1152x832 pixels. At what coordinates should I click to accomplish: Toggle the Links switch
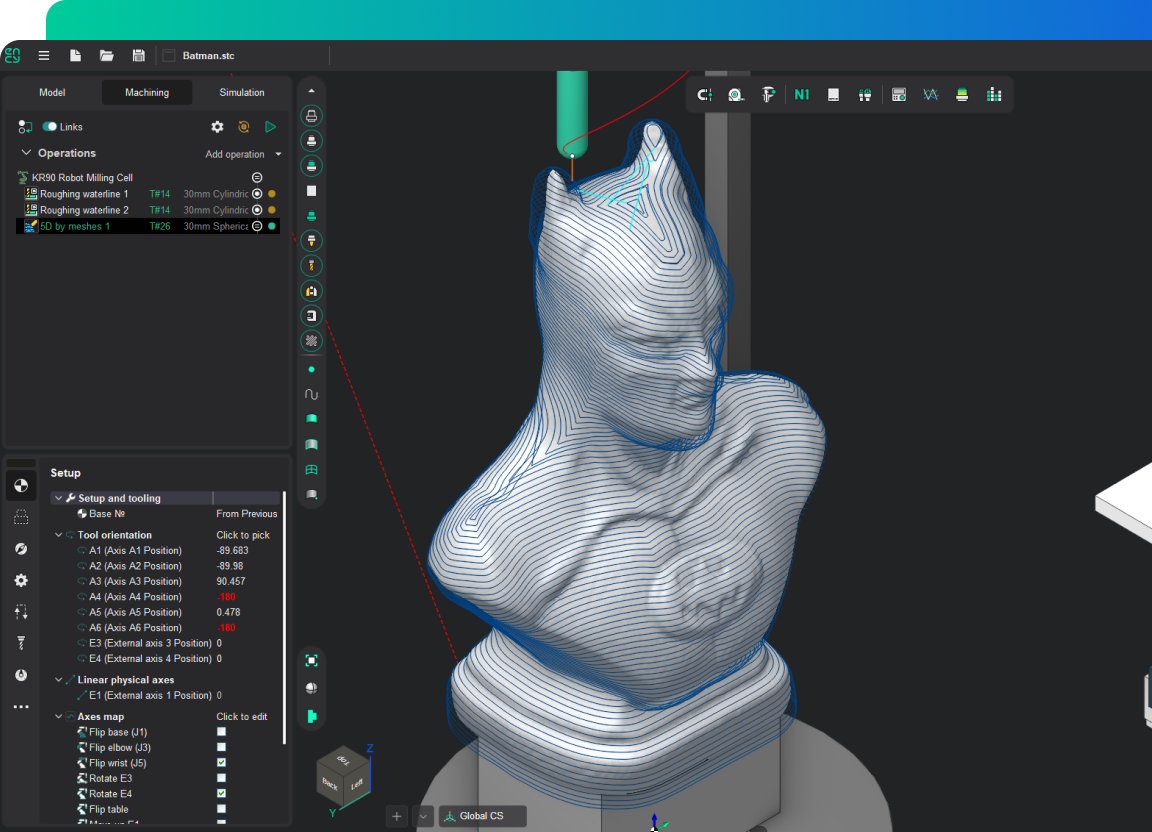[x=50, y=127]
